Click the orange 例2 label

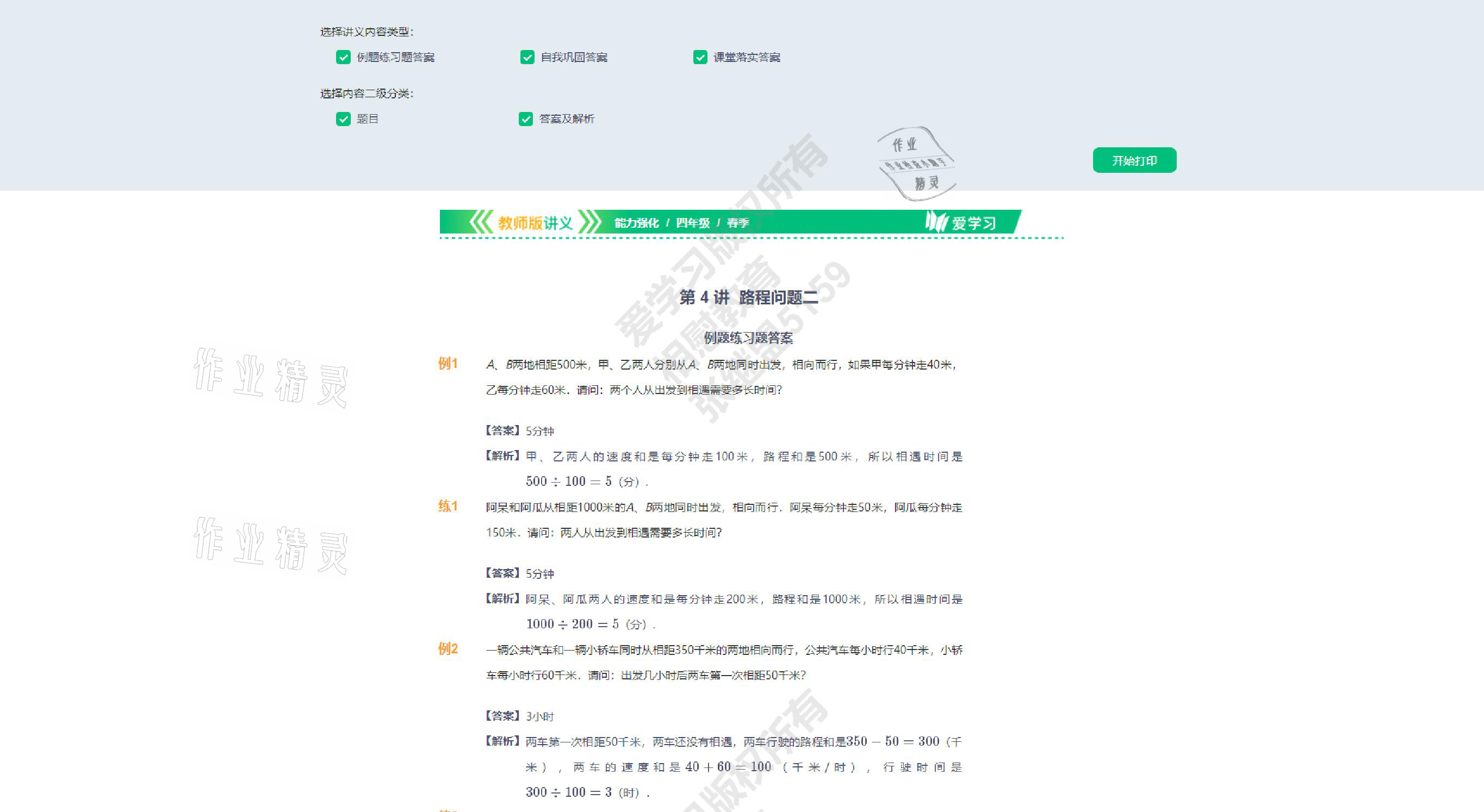pyautogui.click(x=448, y=649)
